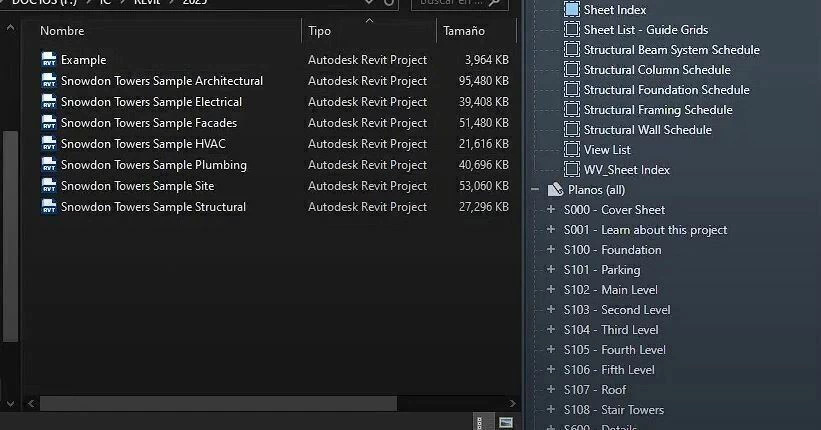Viewport: 821px width, 430px height.
Task: Click the schedule icon of Structural Wall Schedule
Action: click(572, 129)
